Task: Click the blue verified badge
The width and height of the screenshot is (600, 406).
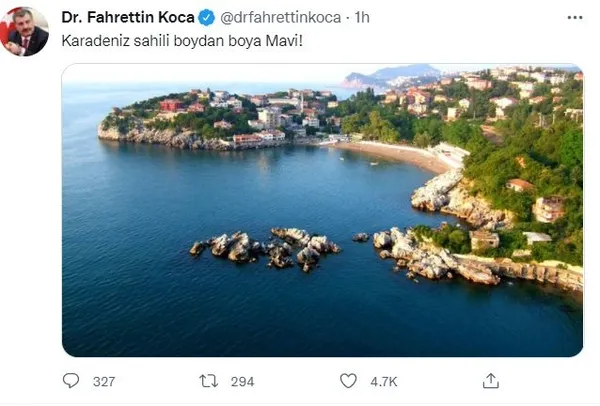Action: [x=207, y=18]
